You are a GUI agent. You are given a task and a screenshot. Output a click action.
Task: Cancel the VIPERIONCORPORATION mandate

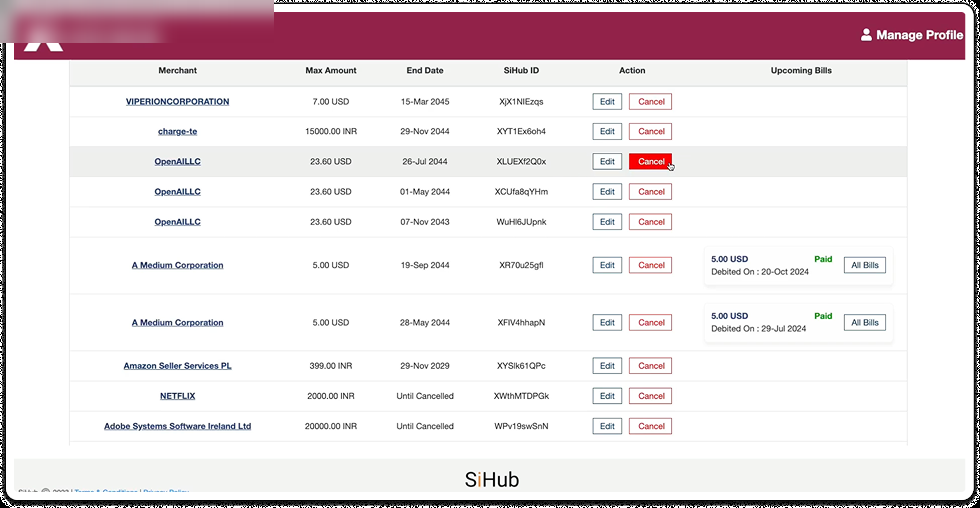pyautogui.click(x=651, y=101)
